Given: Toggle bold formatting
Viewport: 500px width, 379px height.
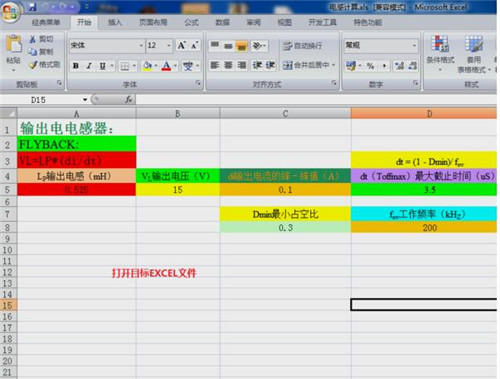Looking at the screenshot, I should pos(76,66).
